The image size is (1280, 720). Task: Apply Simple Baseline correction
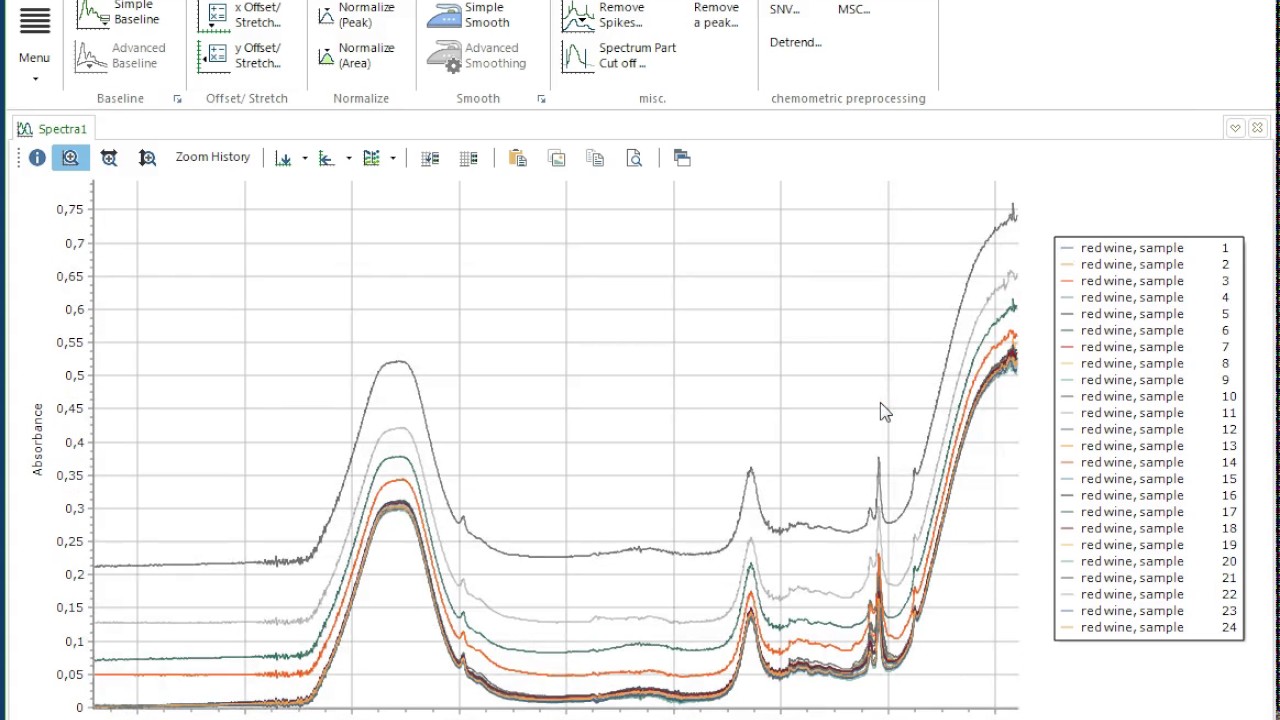(x=118, y=12)
